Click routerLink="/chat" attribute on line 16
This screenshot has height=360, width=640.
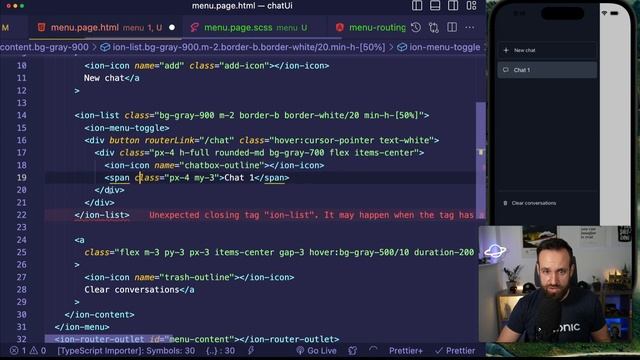(189, 140)
